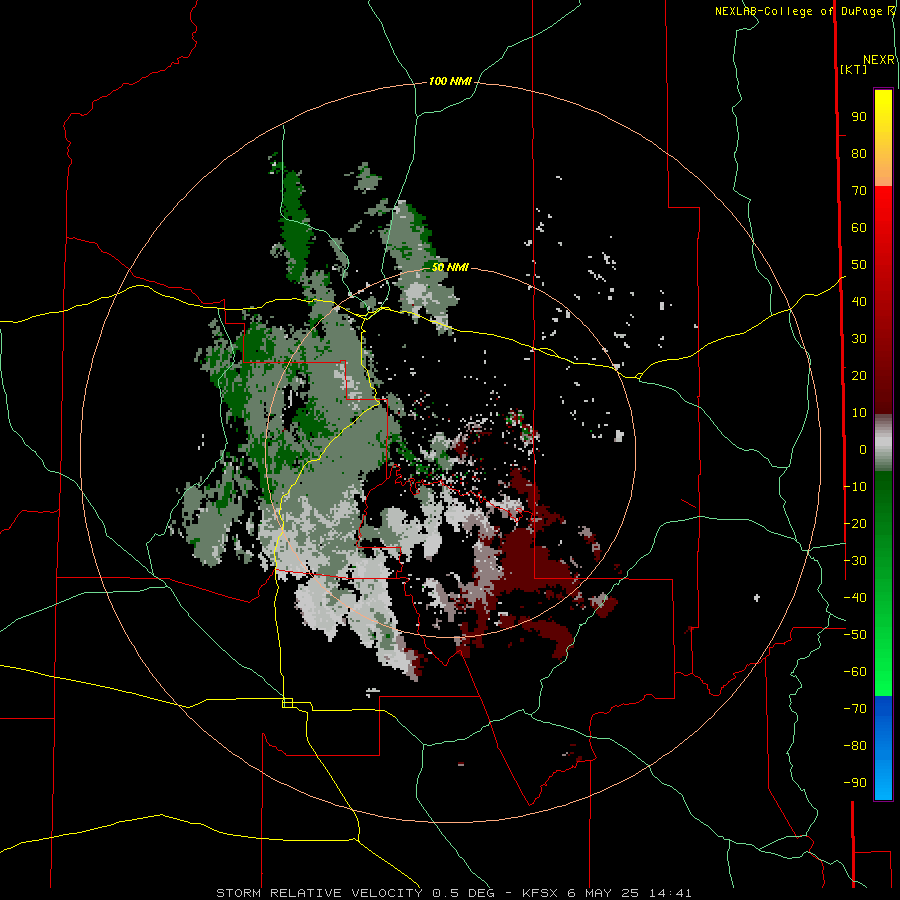Click the 0 value on the velocity scale

coord(863,449)
